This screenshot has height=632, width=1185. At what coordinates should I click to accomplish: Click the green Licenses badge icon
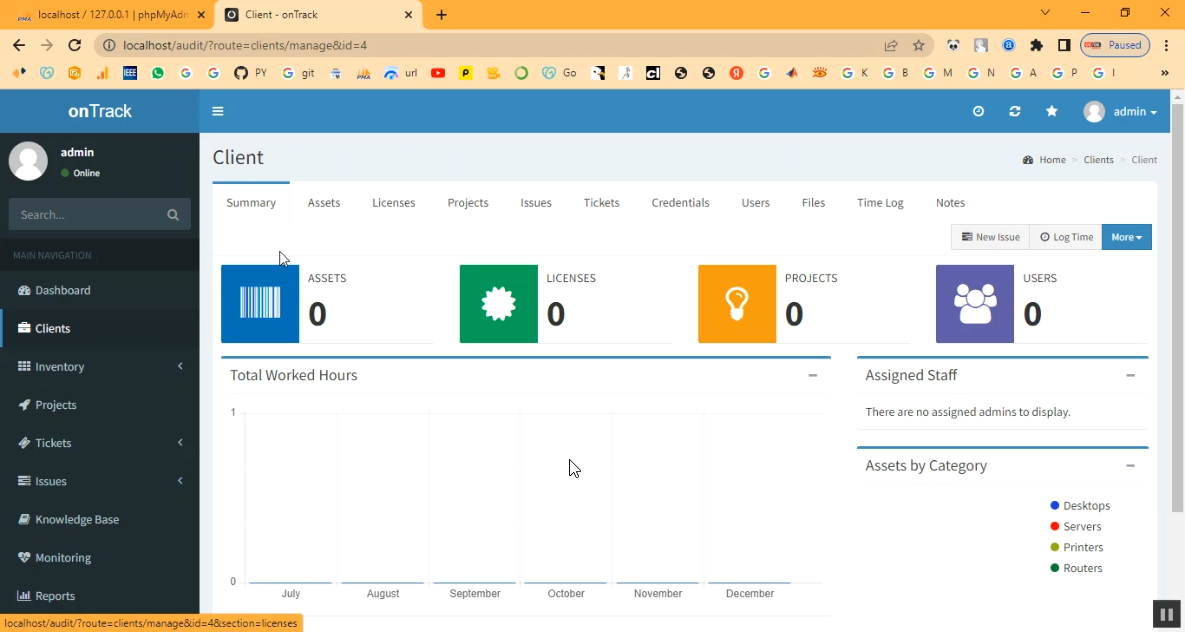(498, 304)
